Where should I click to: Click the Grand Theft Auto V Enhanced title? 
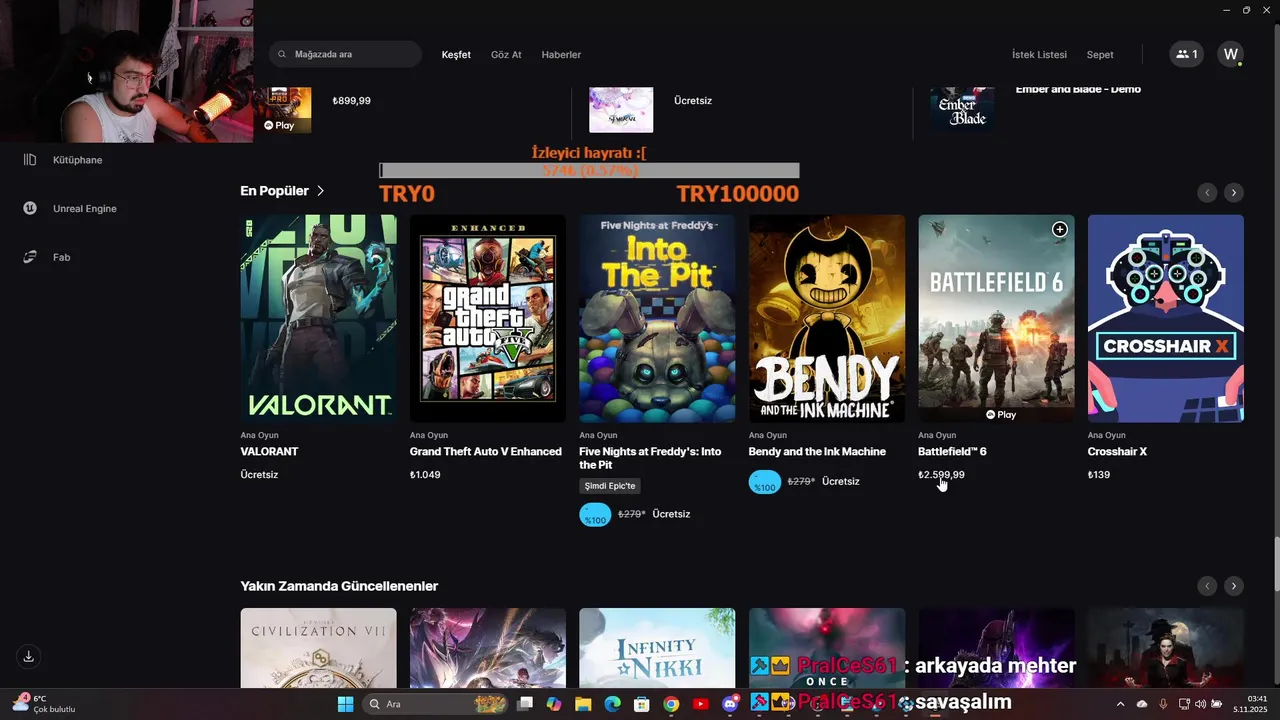coord(486,452)
